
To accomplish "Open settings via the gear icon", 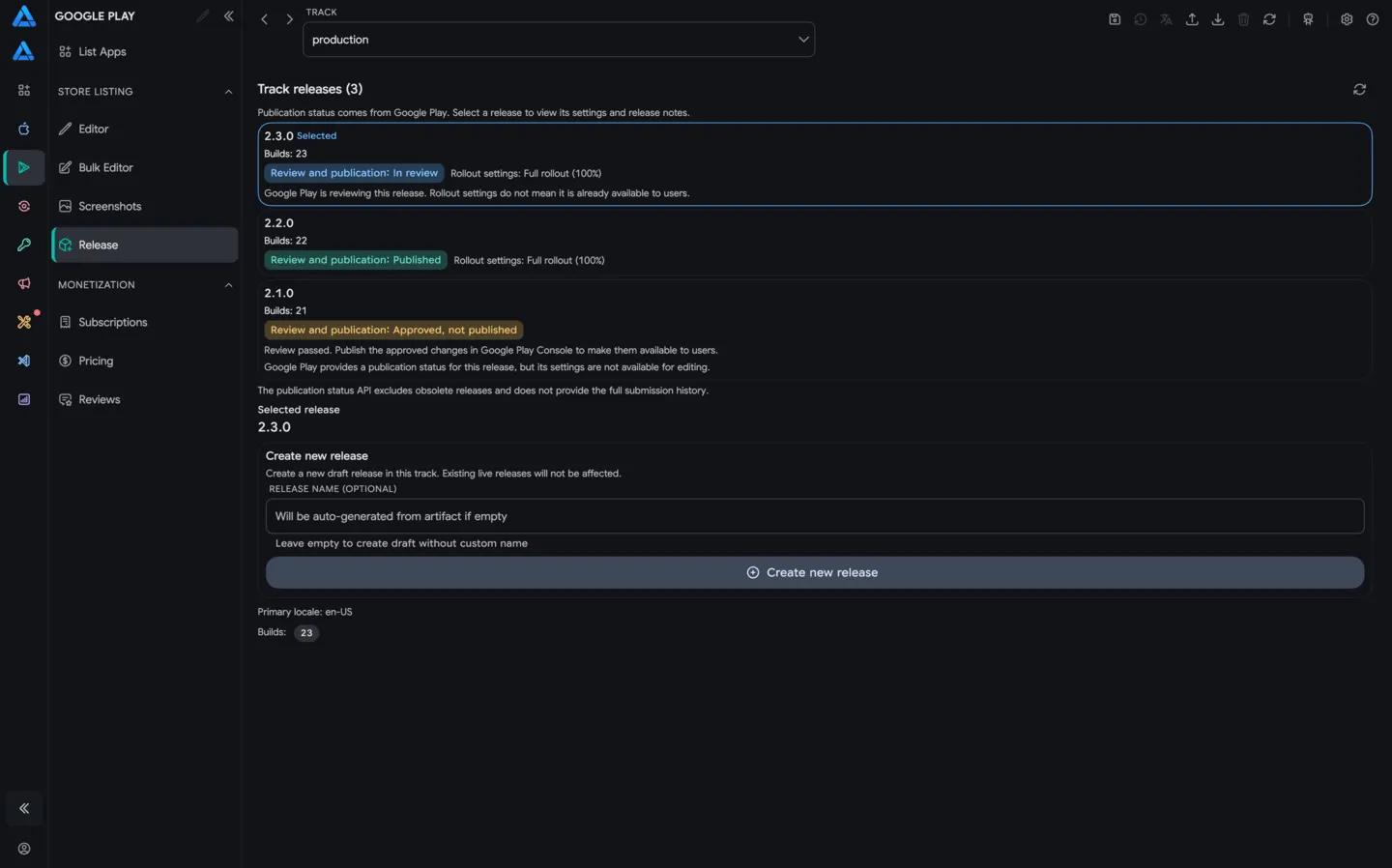I will click(1347, 19).
